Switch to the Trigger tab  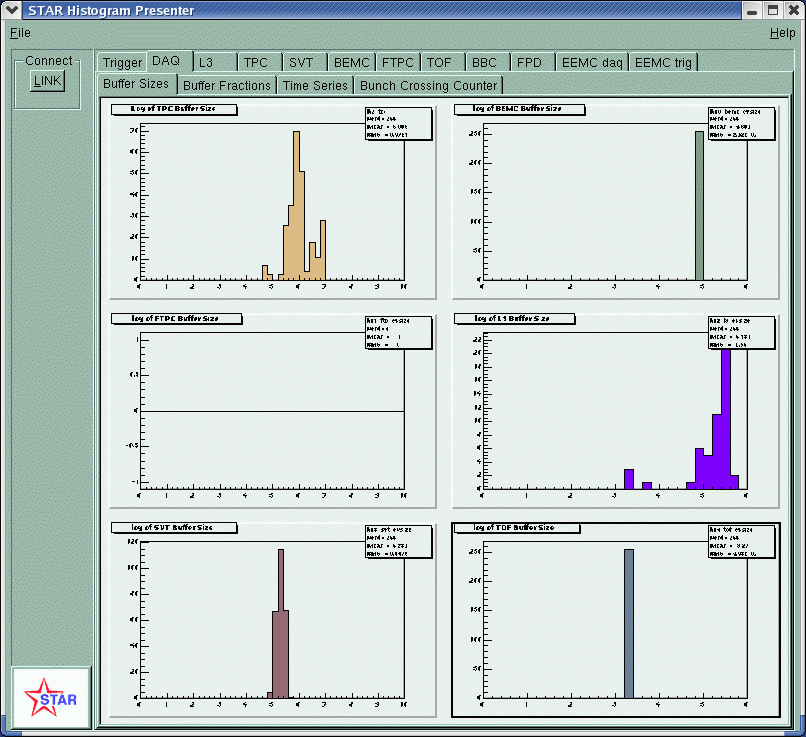(122, 62)
